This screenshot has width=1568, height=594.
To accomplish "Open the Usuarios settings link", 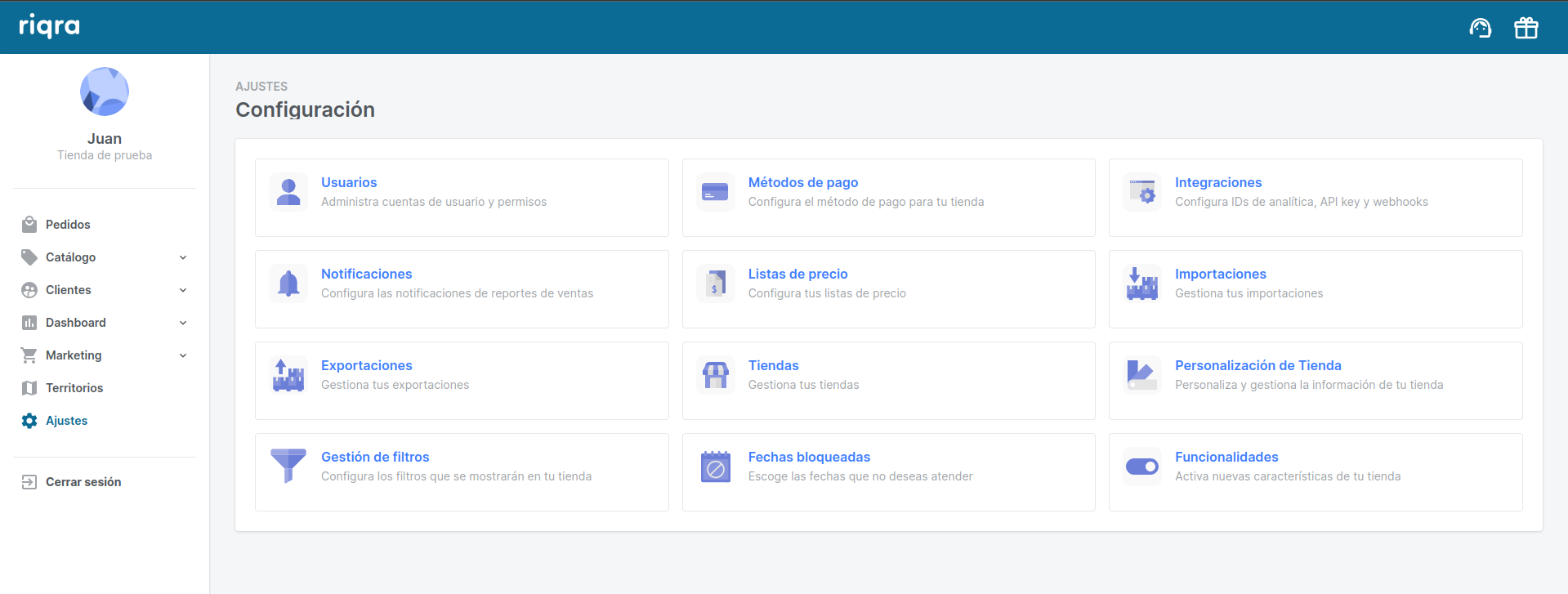I will click(x=349, y=182).
